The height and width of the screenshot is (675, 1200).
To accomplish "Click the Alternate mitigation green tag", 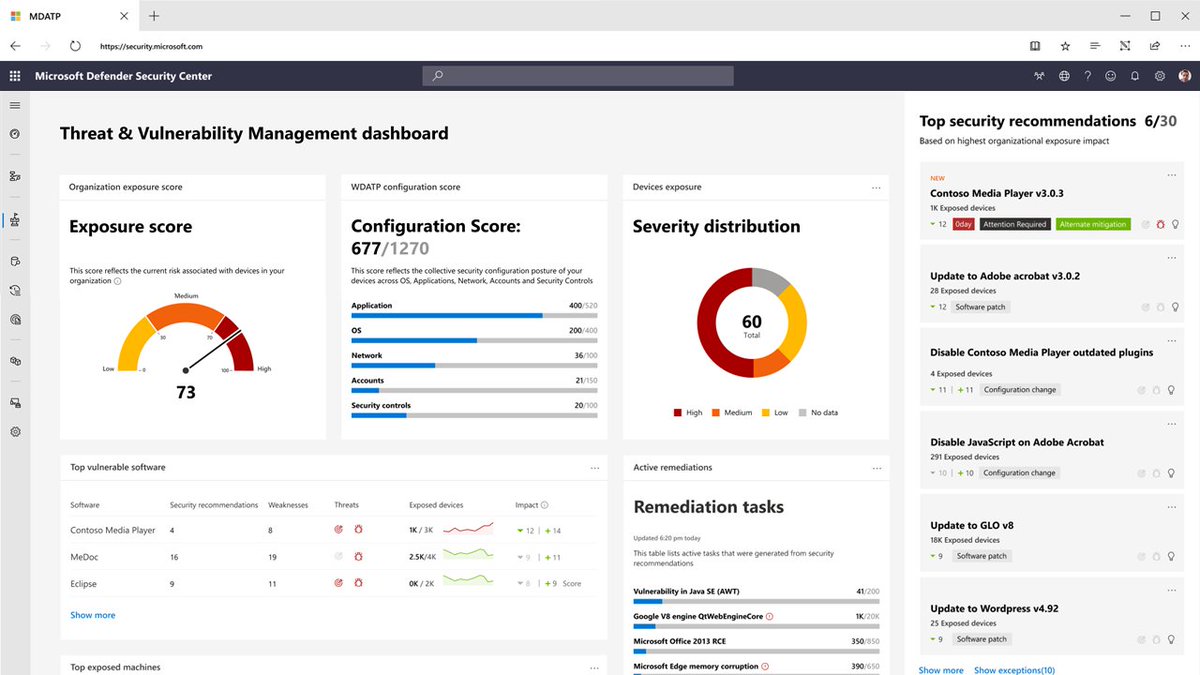I will (1093, 225).
